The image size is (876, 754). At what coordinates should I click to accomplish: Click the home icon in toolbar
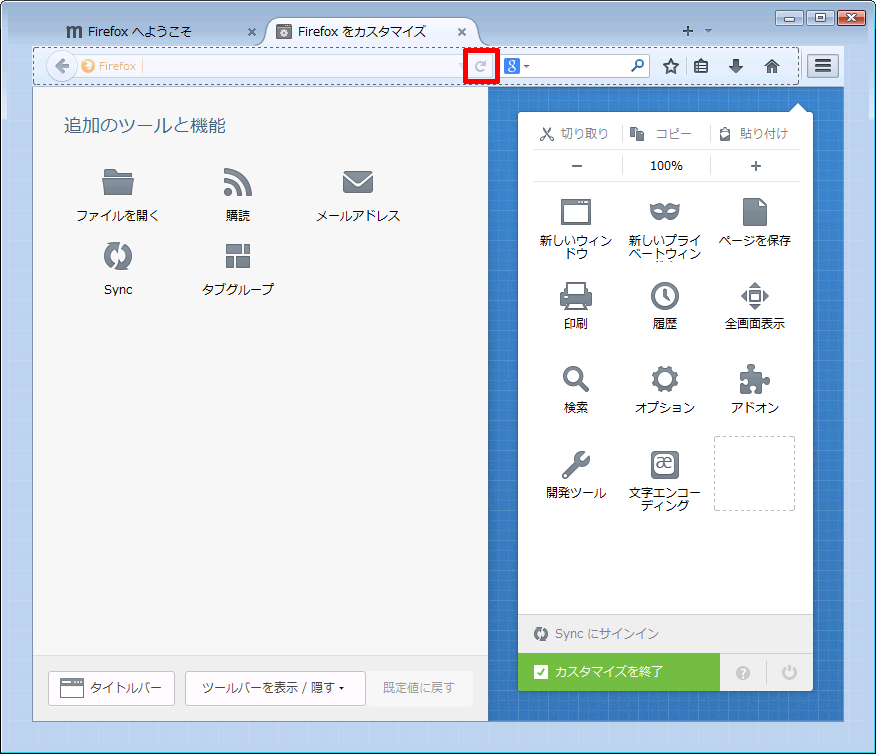click(x=772, y=66)
